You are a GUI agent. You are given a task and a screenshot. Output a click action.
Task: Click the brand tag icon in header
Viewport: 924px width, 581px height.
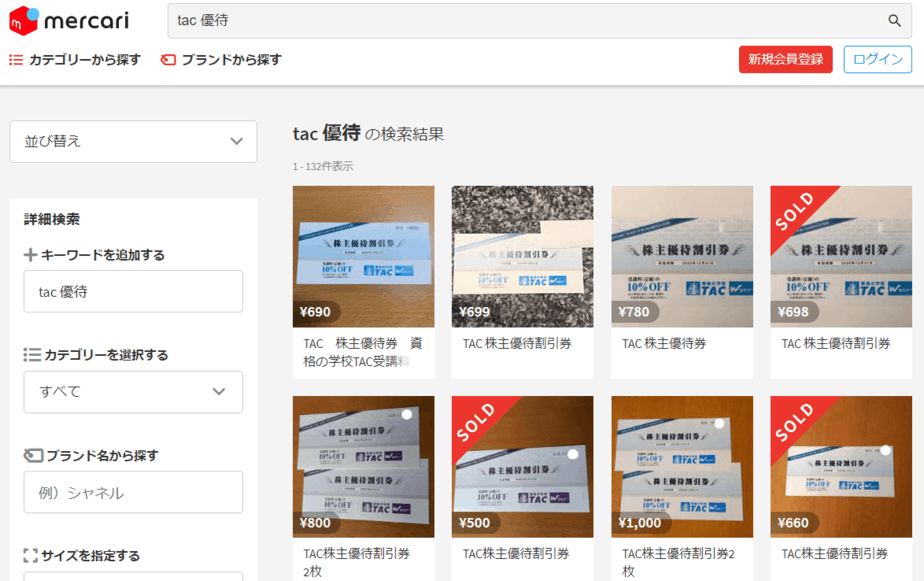click(168, 60)
